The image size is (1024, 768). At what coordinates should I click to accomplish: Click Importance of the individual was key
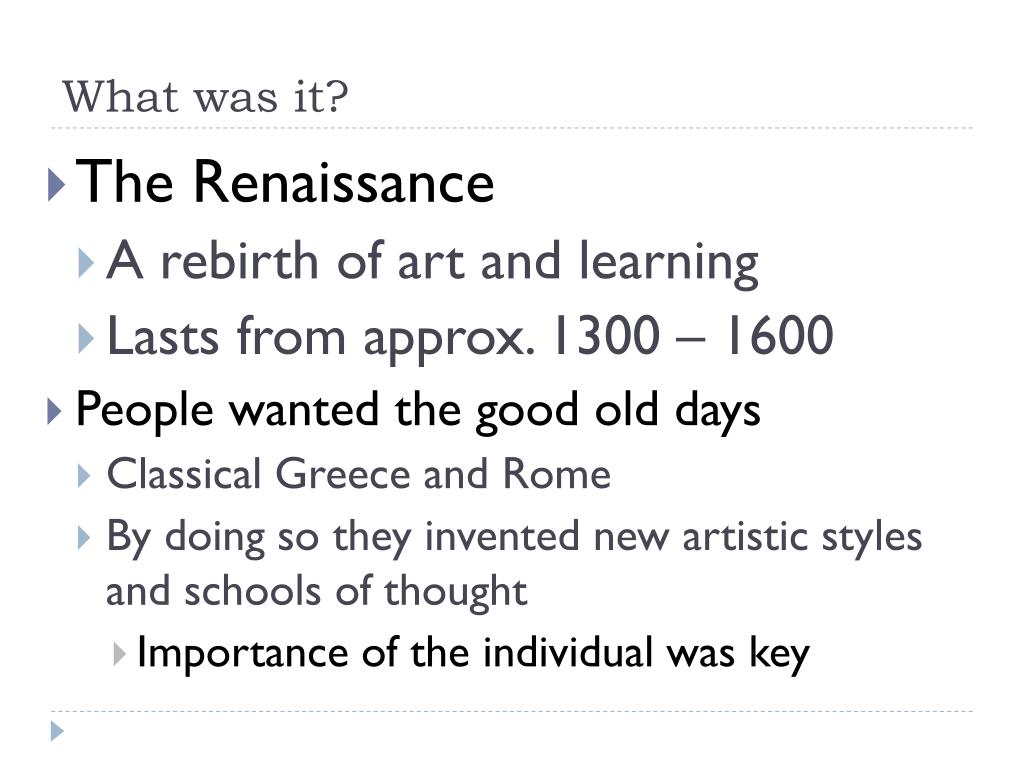pos(473,653)
